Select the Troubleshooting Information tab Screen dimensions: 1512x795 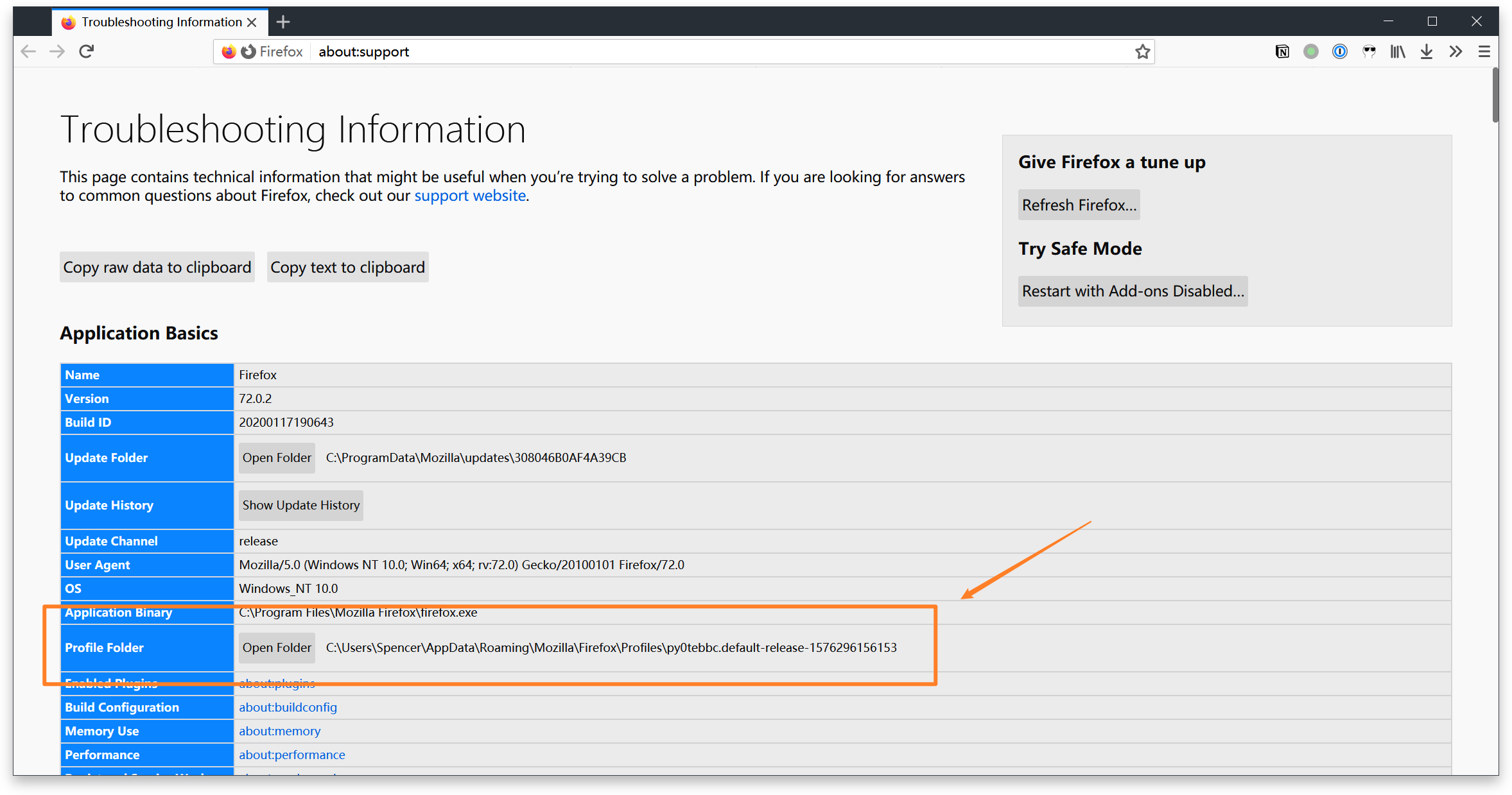[x=161, y=22]
